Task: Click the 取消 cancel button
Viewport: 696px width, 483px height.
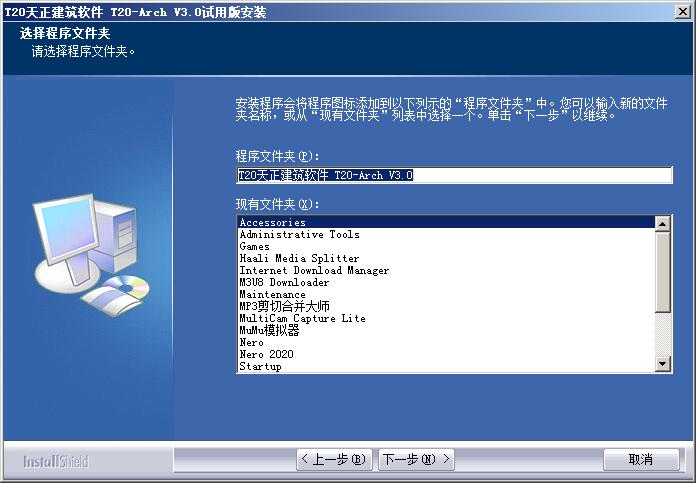Action: pyautogui.click(x=641, y=459)
